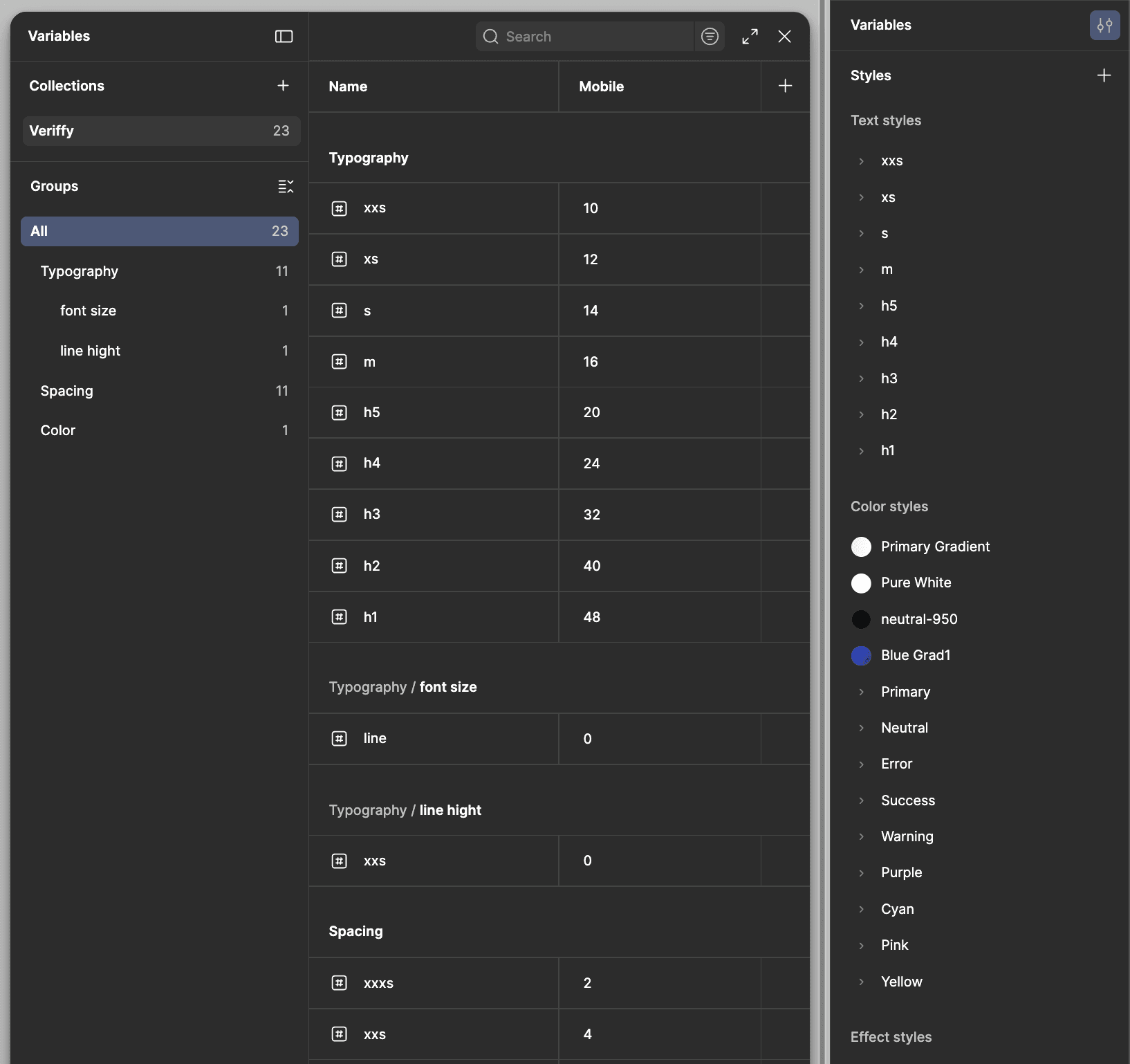Expand the h2 text style
The width and height of the screenshot is (1130, 1064).
pos(861,414)
